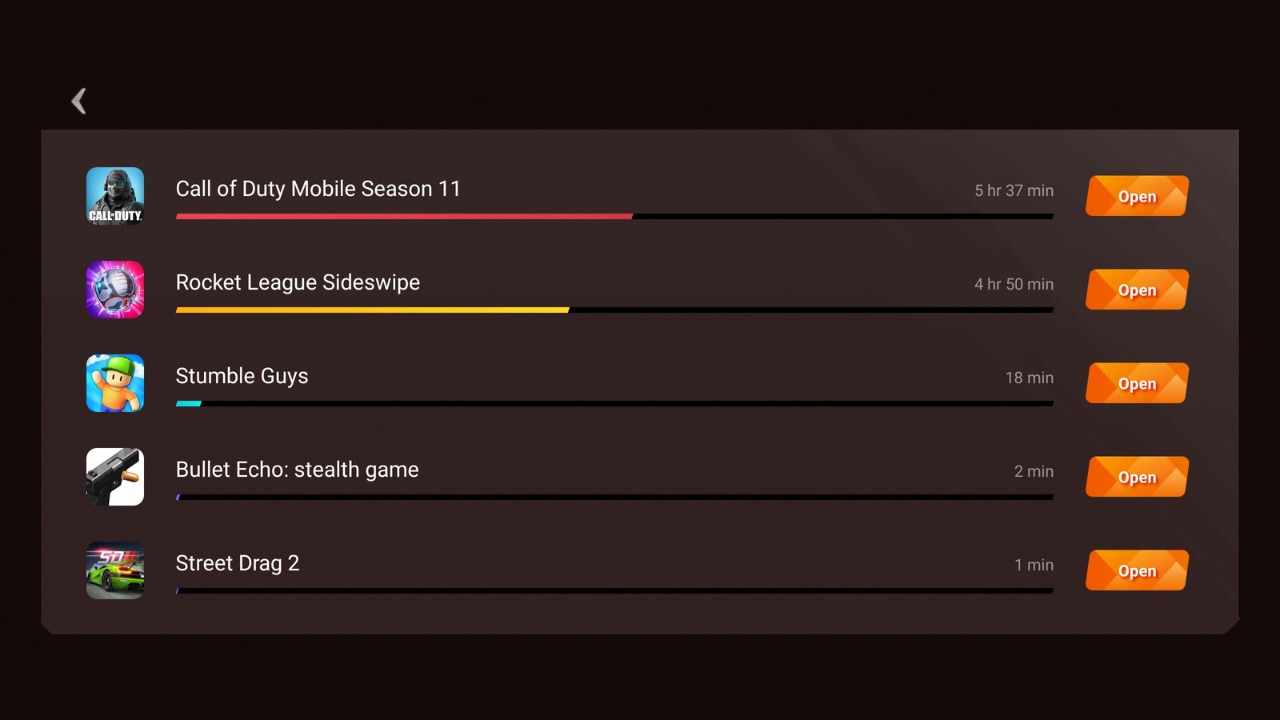The image size is (1280, 720).
Task: Click the 5 hr 37 min playtime label
Action: tap(1014, 190)
